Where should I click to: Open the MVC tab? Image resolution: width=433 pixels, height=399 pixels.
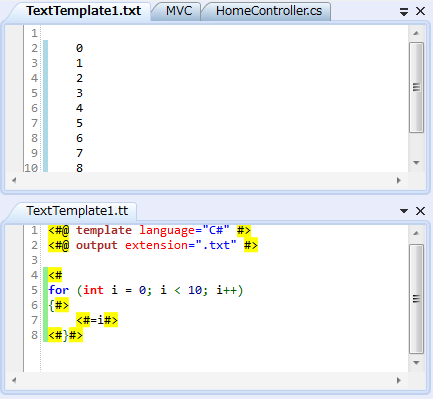tap(179, 11)
